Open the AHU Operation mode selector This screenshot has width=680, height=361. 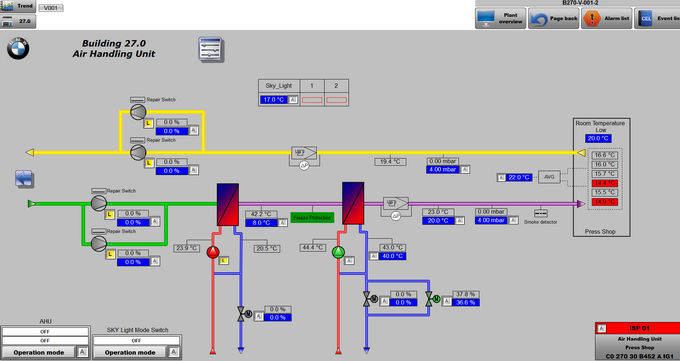39,352
